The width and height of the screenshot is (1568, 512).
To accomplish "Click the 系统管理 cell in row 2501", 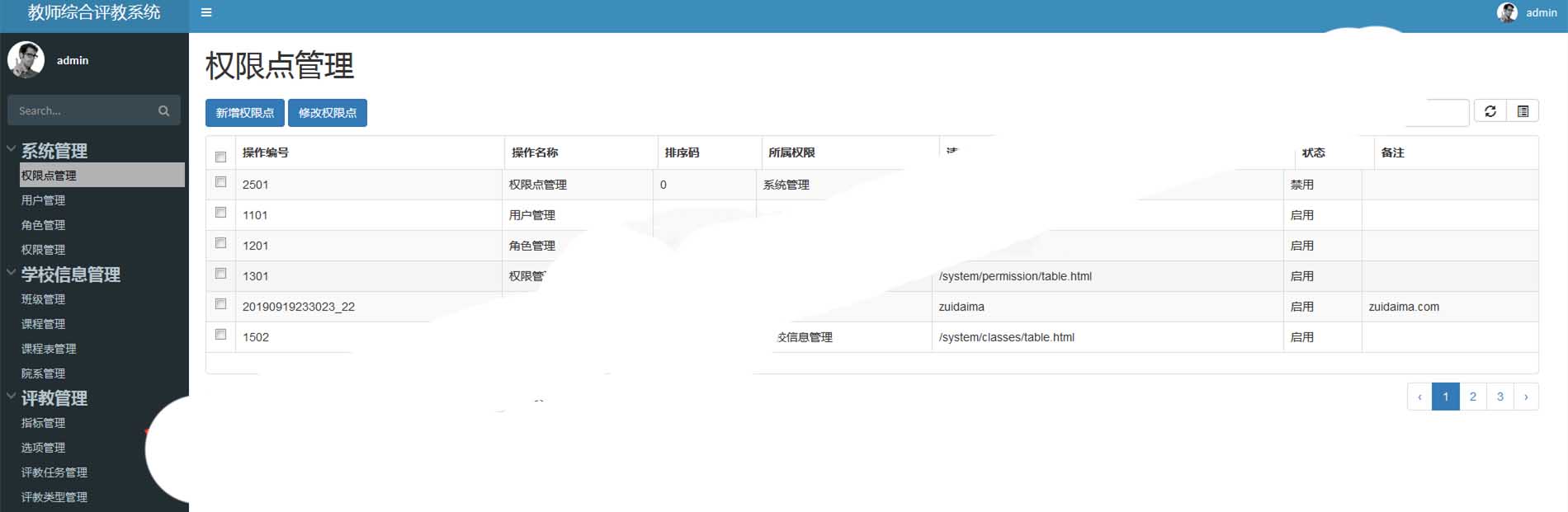I will pyautogui.click(x=786, y=185).
